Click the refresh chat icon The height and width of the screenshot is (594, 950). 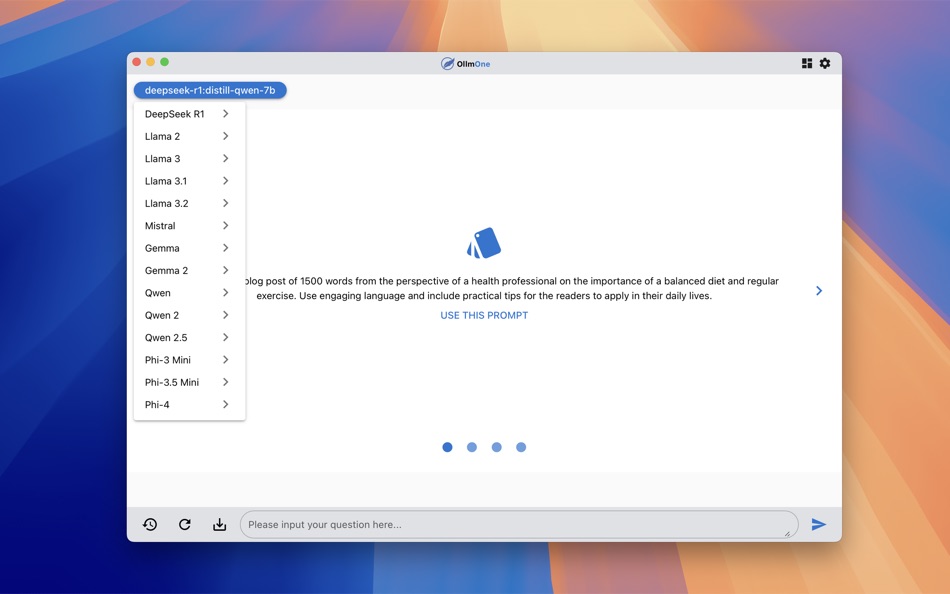coord(185,524)
